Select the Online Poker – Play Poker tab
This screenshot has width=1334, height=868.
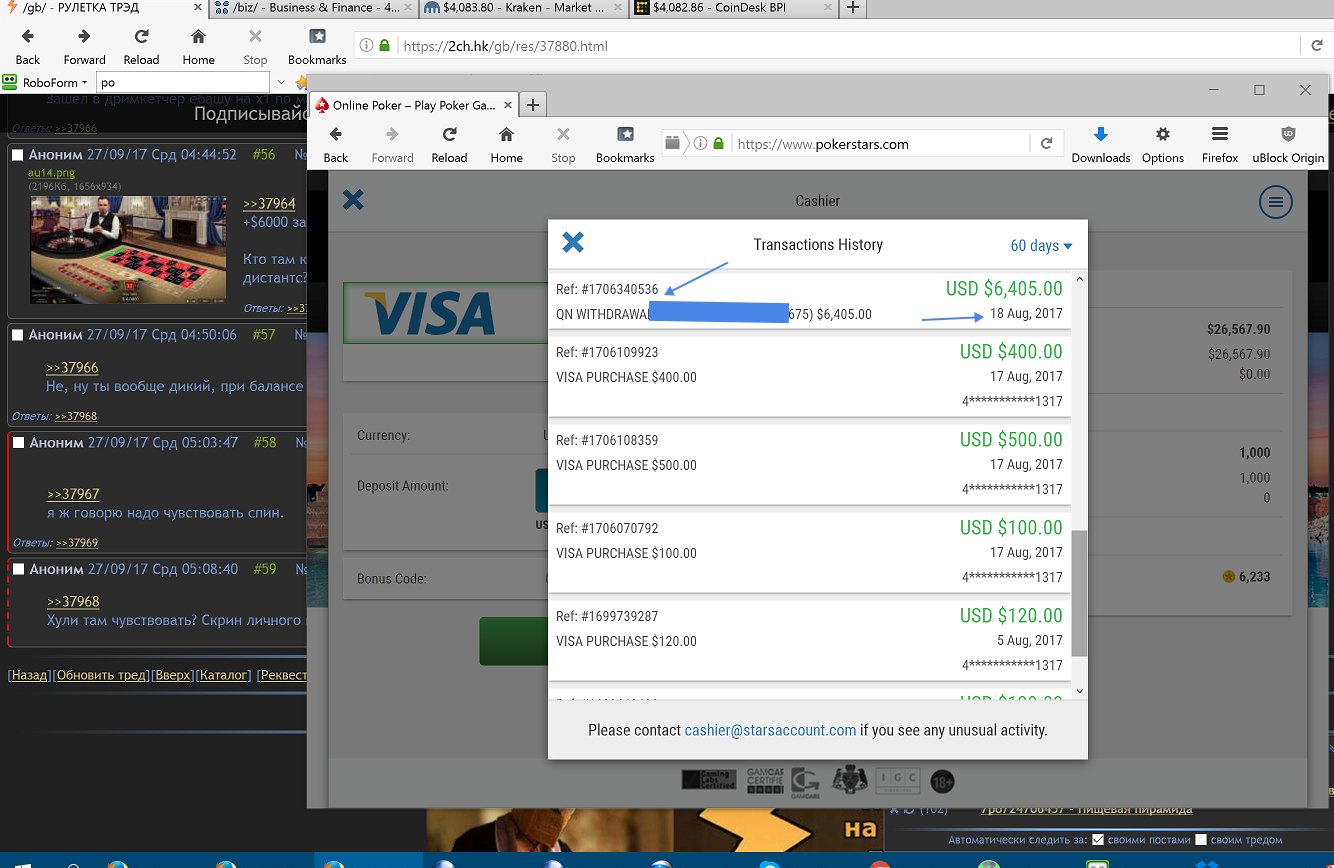pos(413,105)
